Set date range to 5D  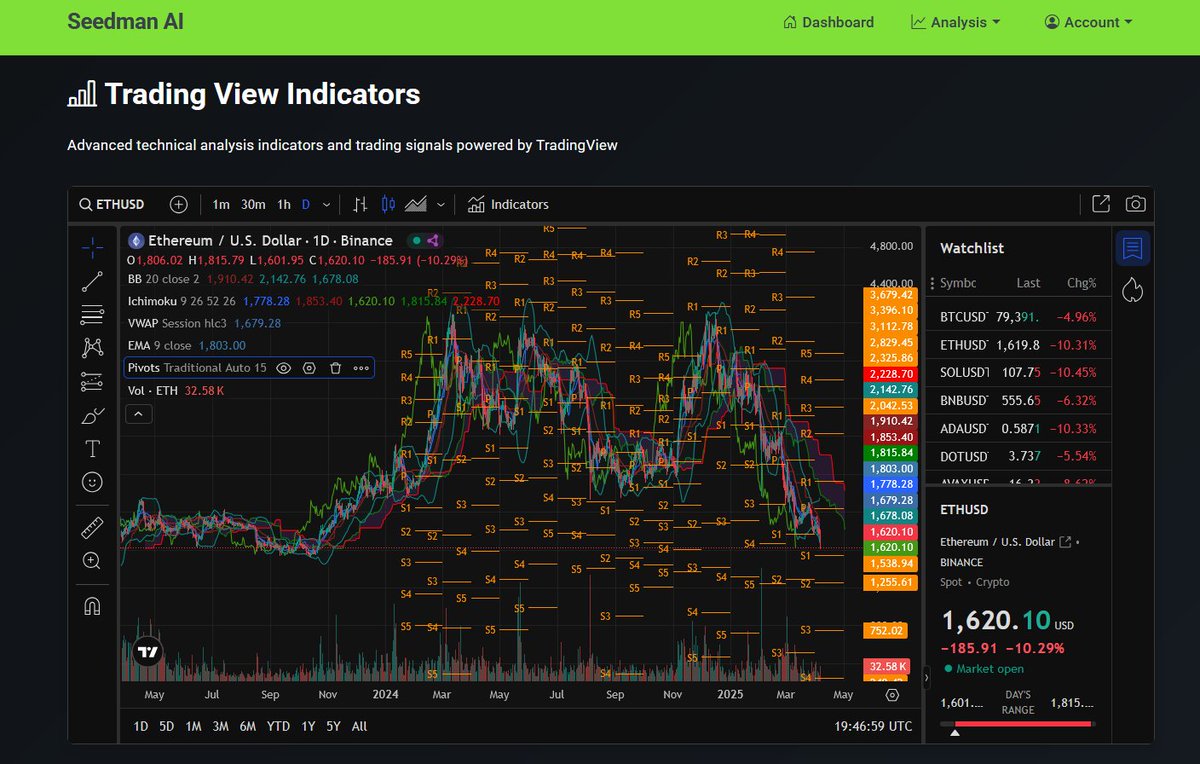click(x=167, y=727)
